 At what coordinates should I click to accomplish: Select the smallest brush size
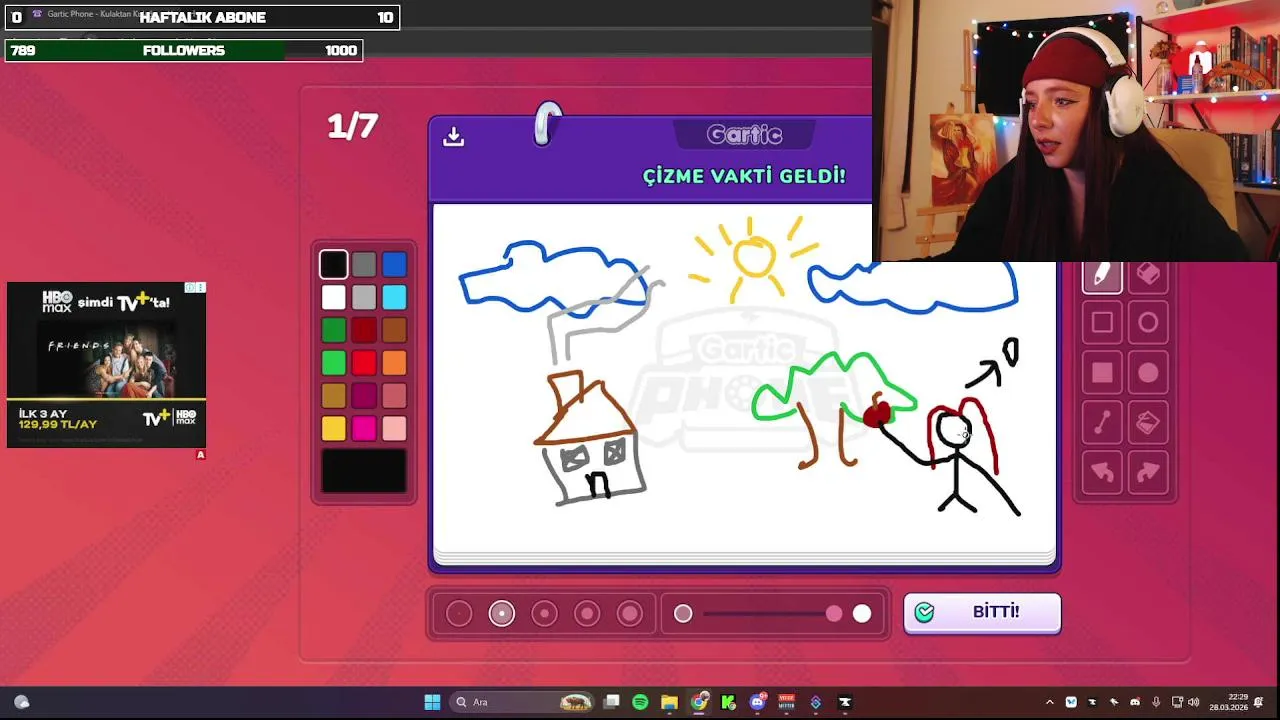459,613
